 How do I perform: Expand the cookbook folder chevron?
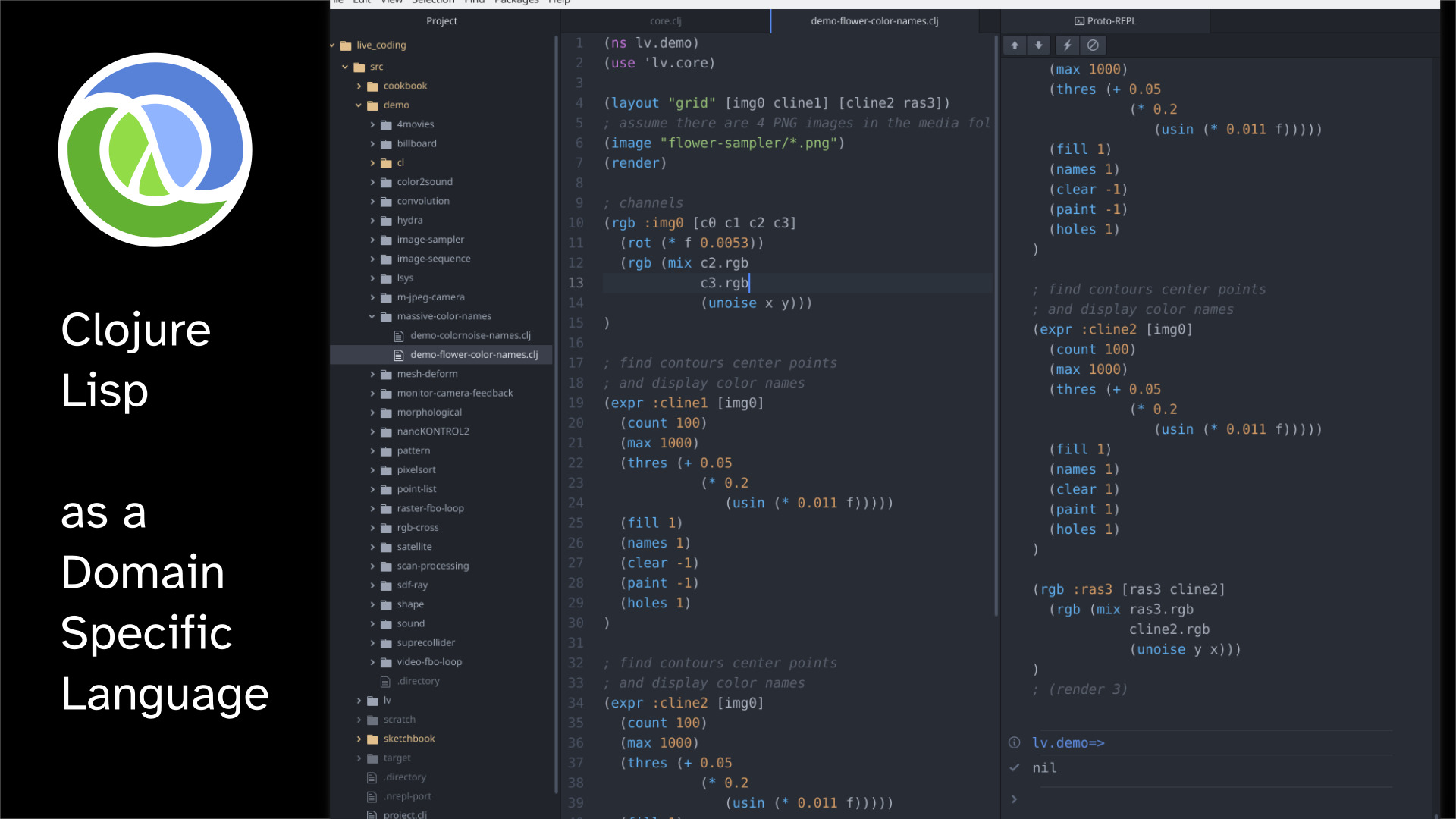(x=359, y=86)
